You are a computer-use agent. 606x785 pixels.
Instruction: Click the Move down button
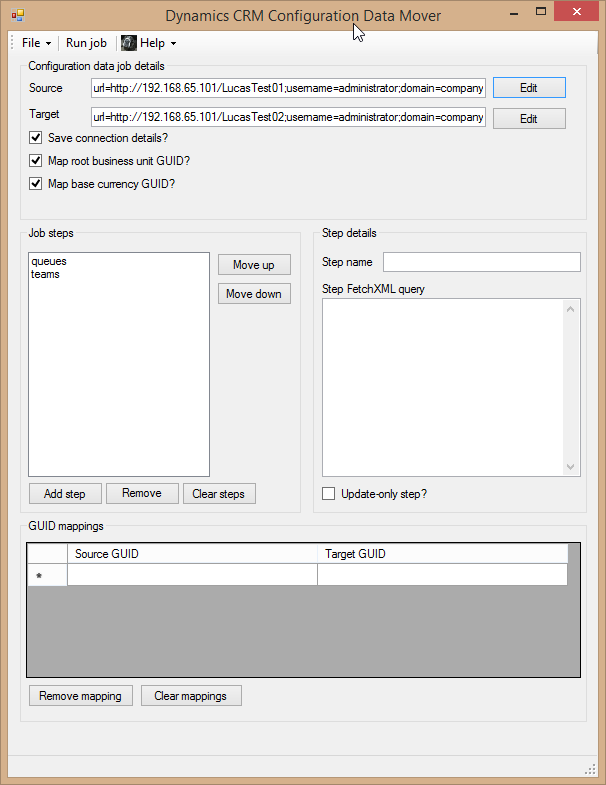tap(254, 294)
